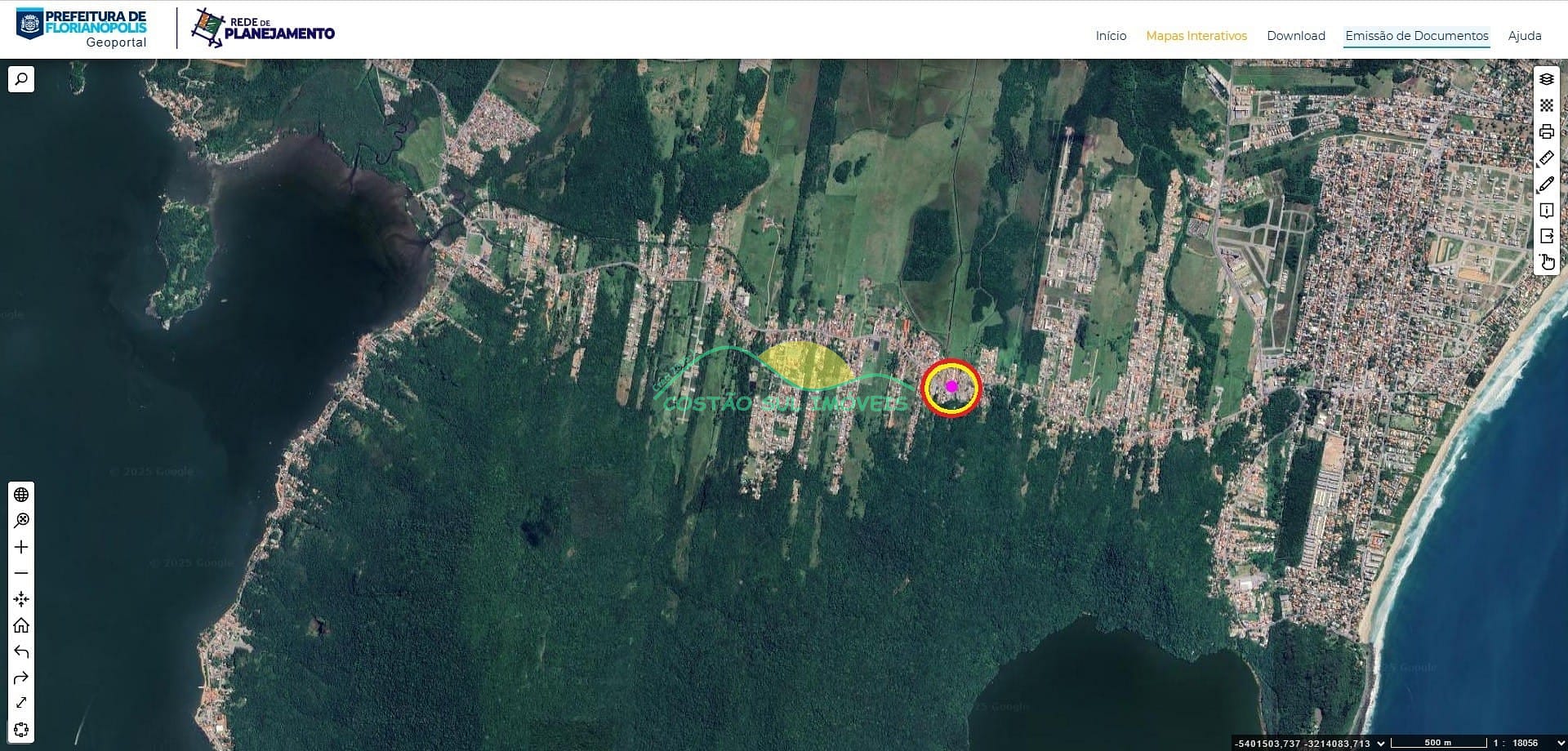Viewport: 1568px width, 751px height.
Task: Click the checkerboard basemap icon
Action: 1546,105
